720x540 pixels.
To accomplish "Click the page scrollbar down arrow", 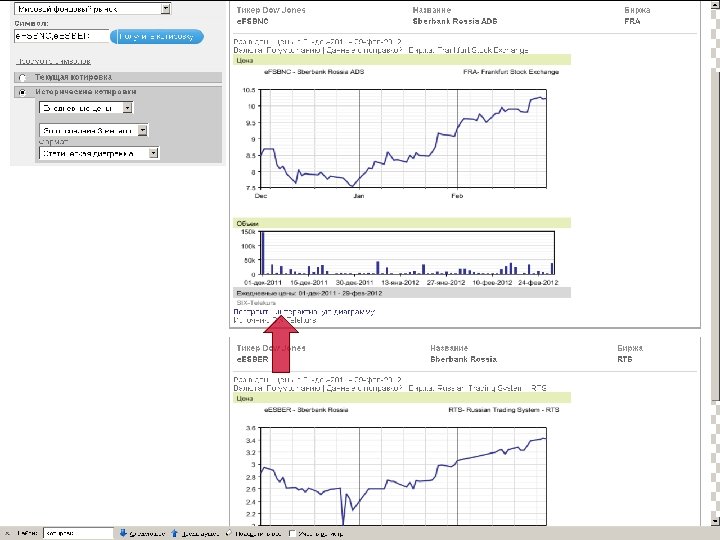I will click(x=715, y=521).
